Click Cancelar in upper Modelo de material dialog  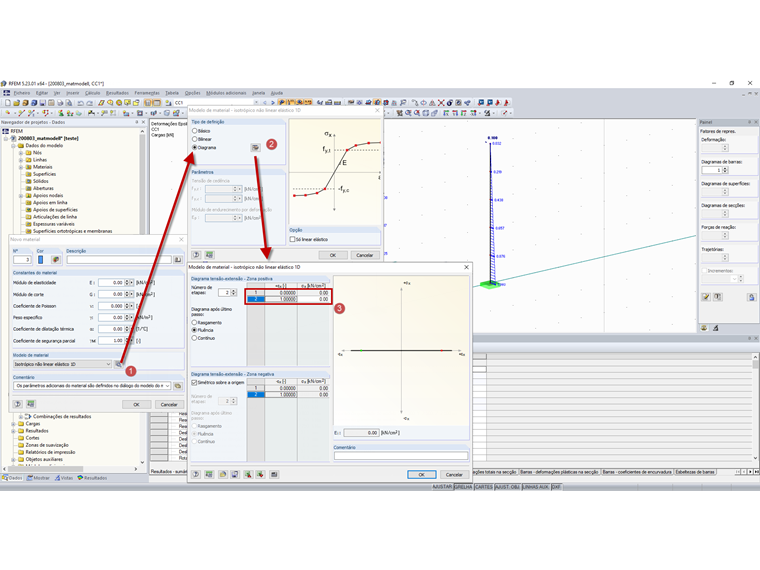coord(365,255)
